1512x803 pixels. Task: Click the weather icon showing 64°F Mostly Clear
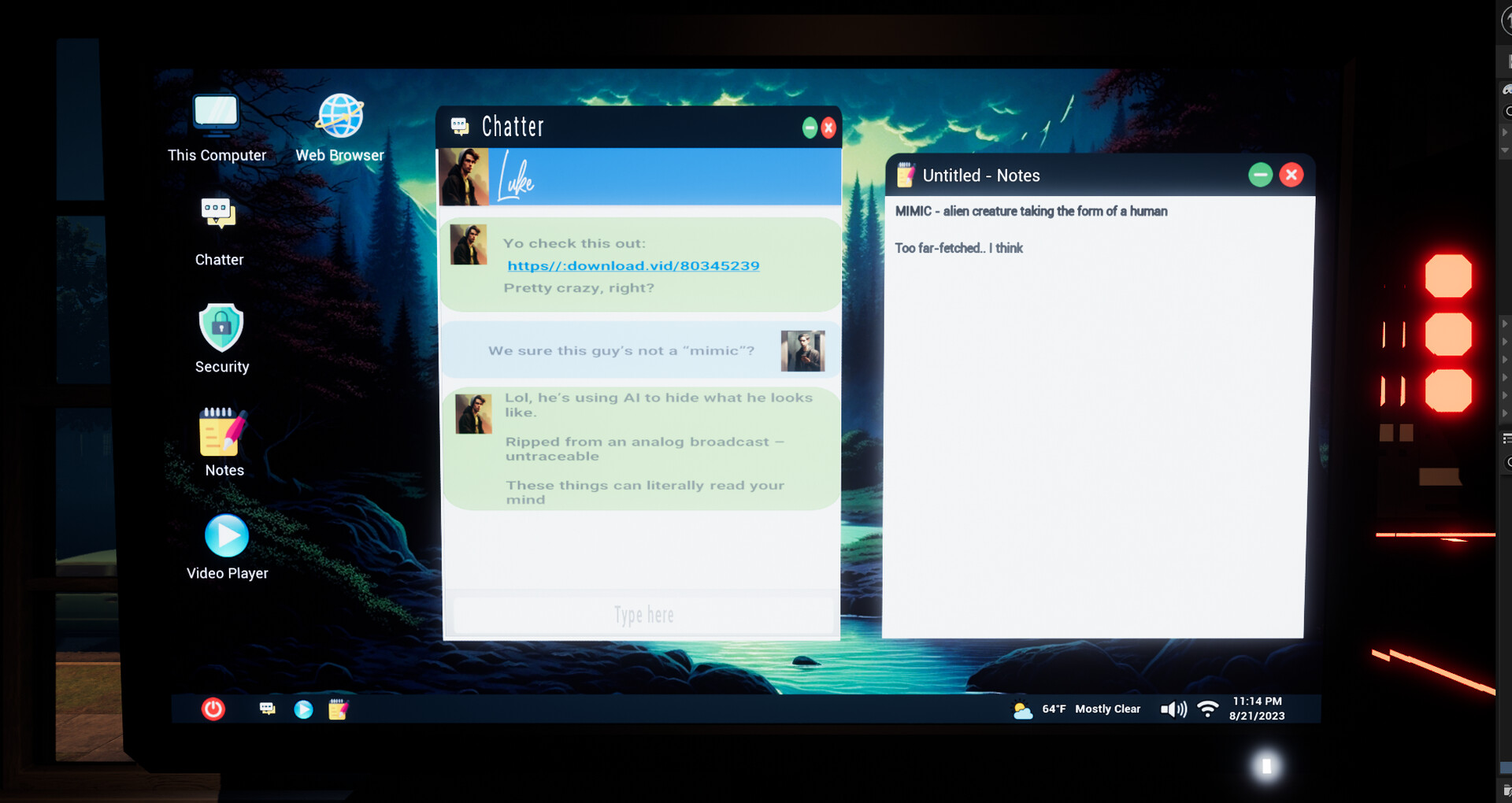(x=1022, y=710)
